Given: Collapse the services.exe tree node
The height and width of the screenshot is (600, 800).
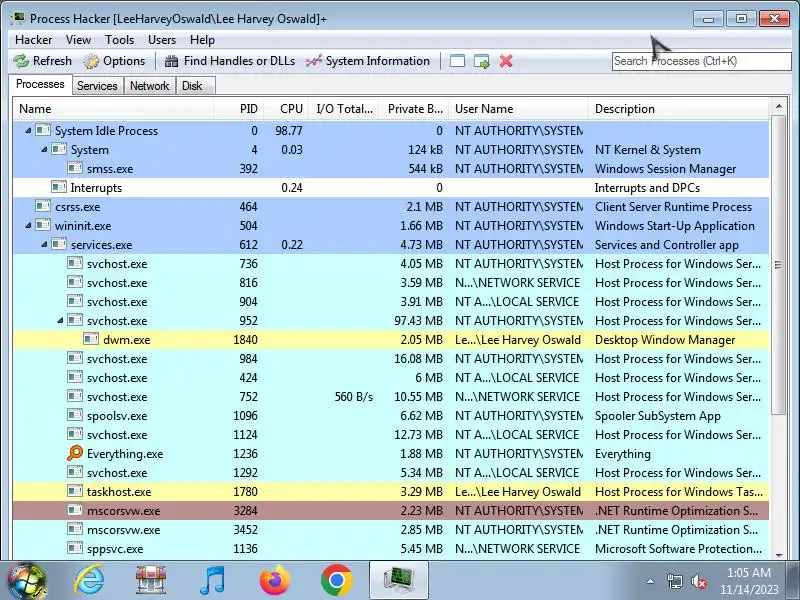Looking at the screenshot, I should point(44,244).
